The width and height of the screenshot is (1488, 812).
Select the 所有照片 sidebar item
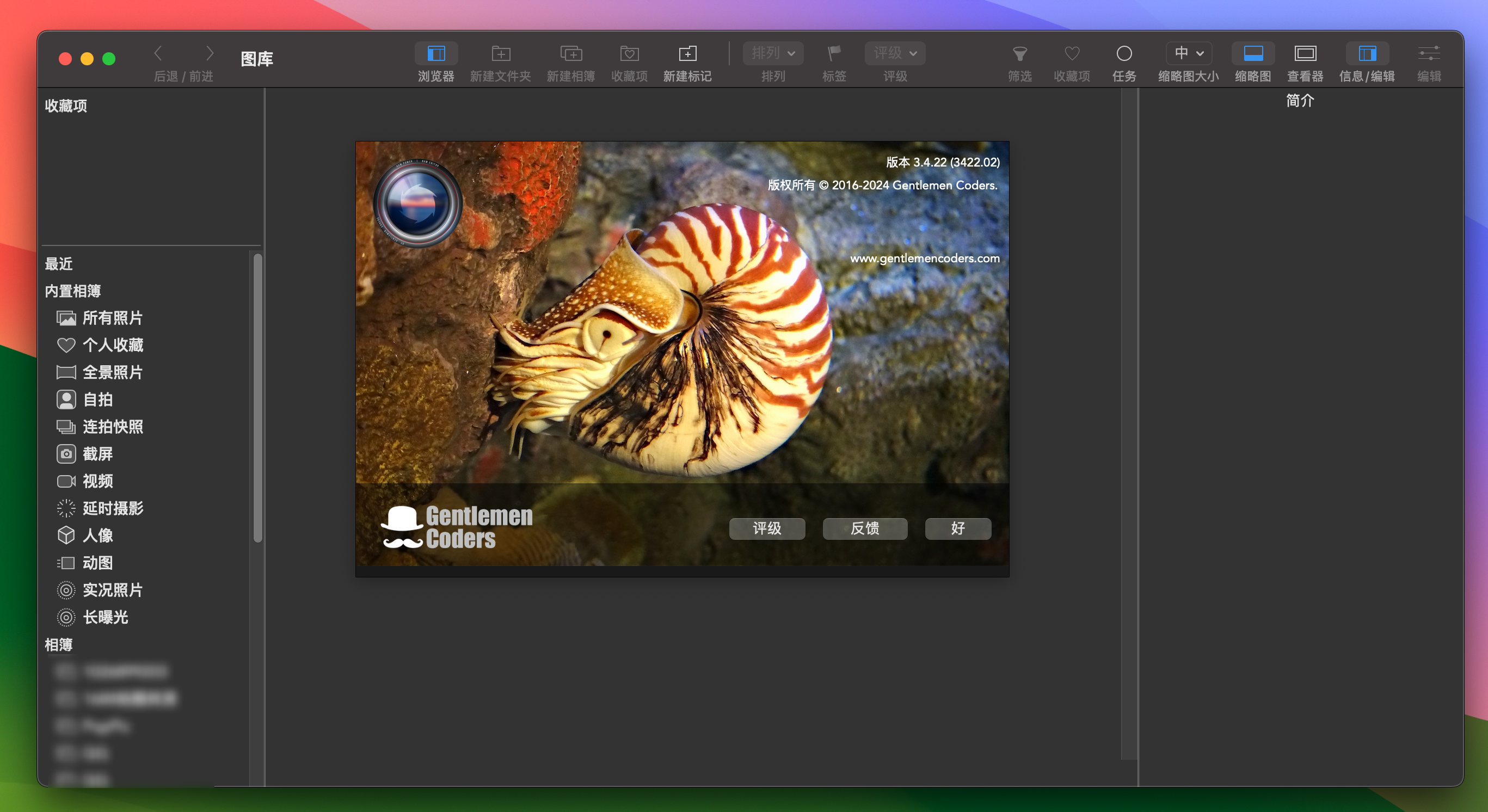[x=113, y=317]
